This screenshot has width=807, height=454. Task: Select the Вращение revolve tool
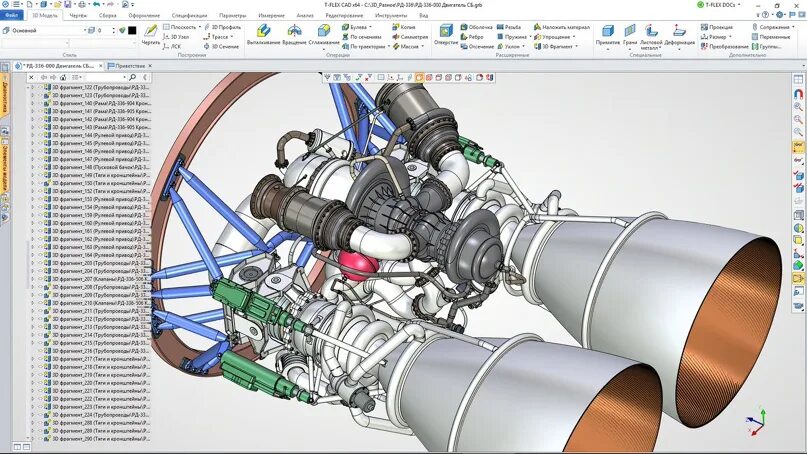pyautogui.click(x=294, y=35)
